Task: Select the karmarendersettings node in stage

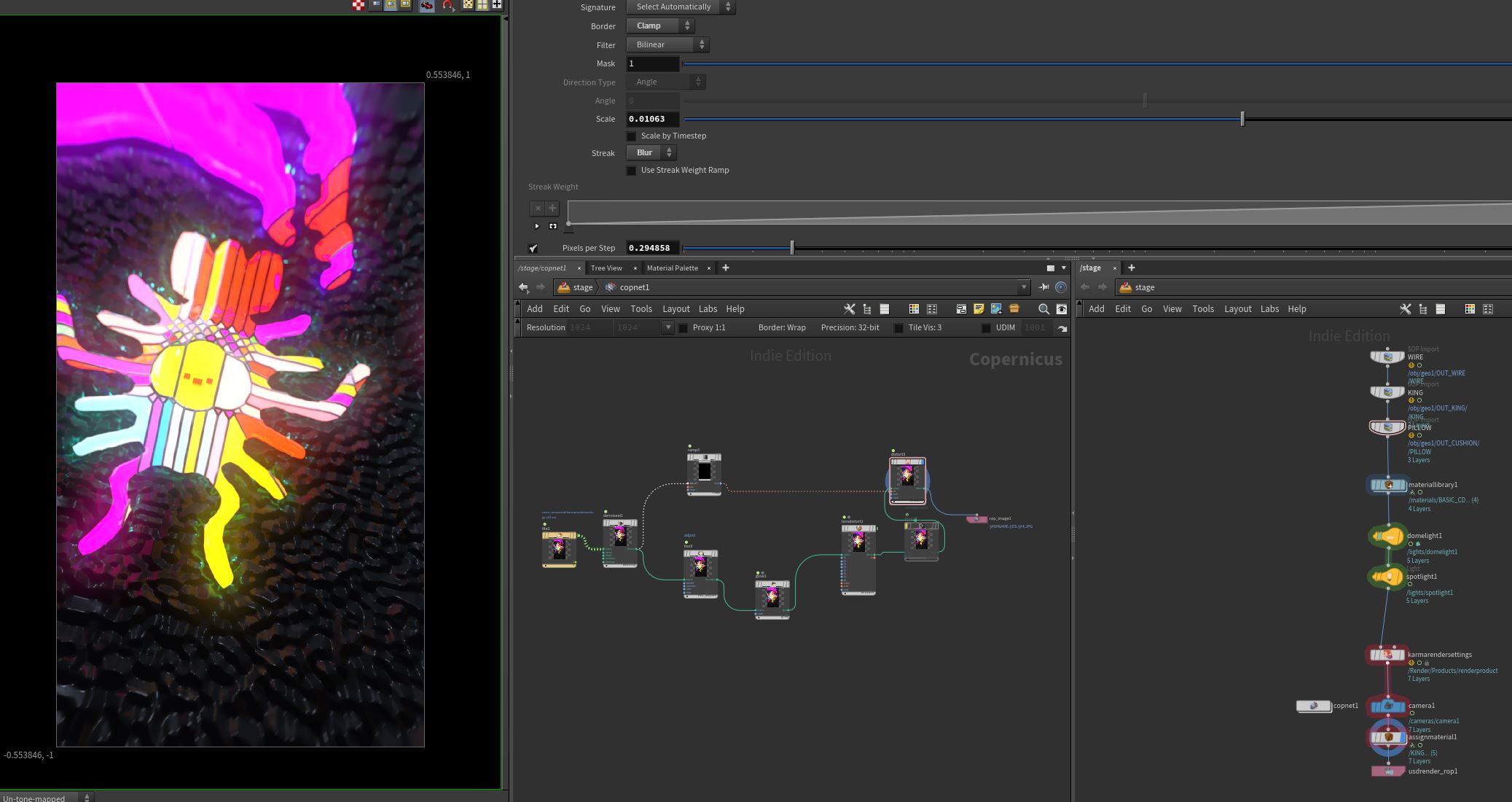Action: click(1387, 655)
